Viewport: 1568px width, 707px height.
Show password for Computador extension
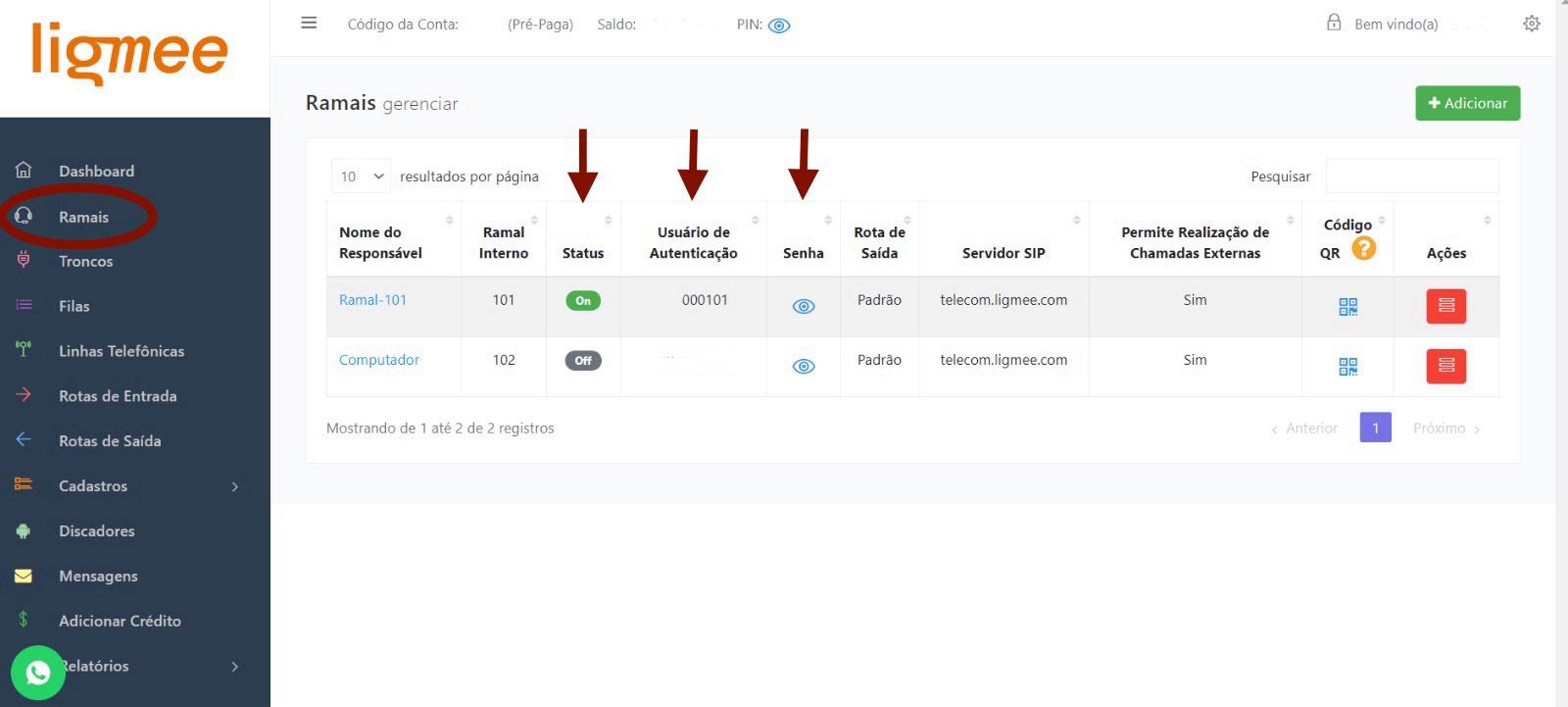(803, 367)
